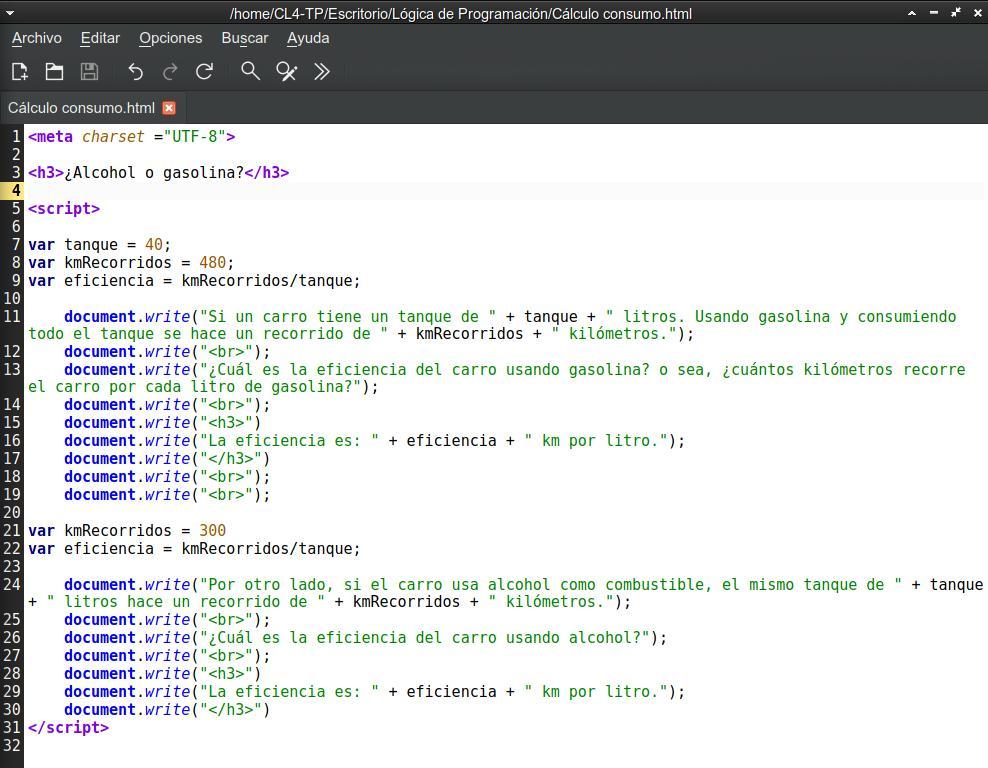Reload the document with the circular arrow icon
Screen dimensions: 988x768
[x=204, y=71]
